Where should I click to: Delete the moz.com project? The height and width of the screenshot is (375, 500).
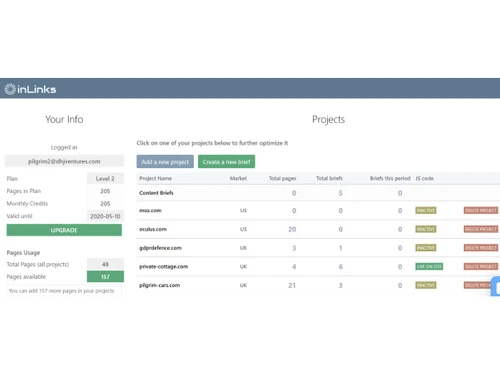(481, 210)
